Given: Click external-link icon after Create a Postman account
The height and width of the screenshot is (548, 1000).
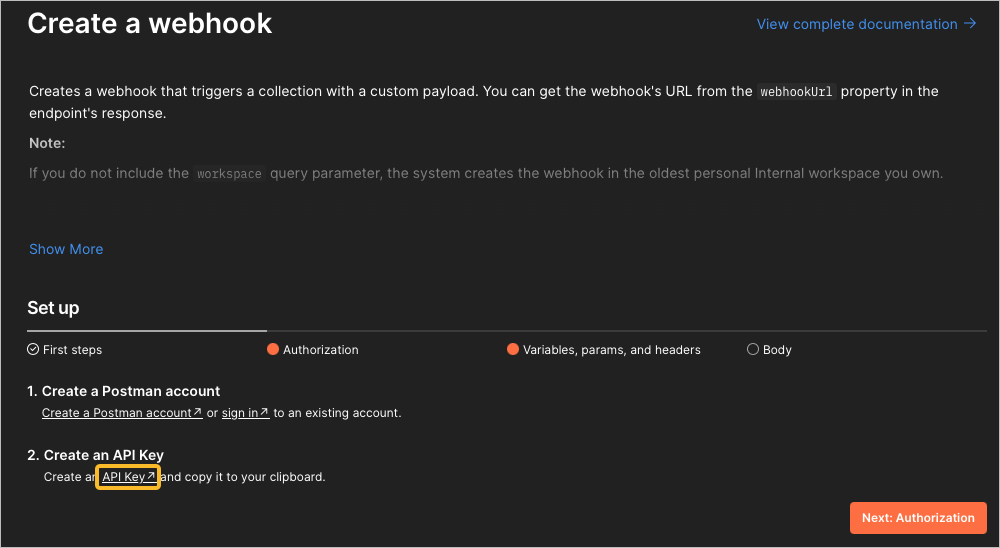Looking at the screenshot, I should 197,413.
